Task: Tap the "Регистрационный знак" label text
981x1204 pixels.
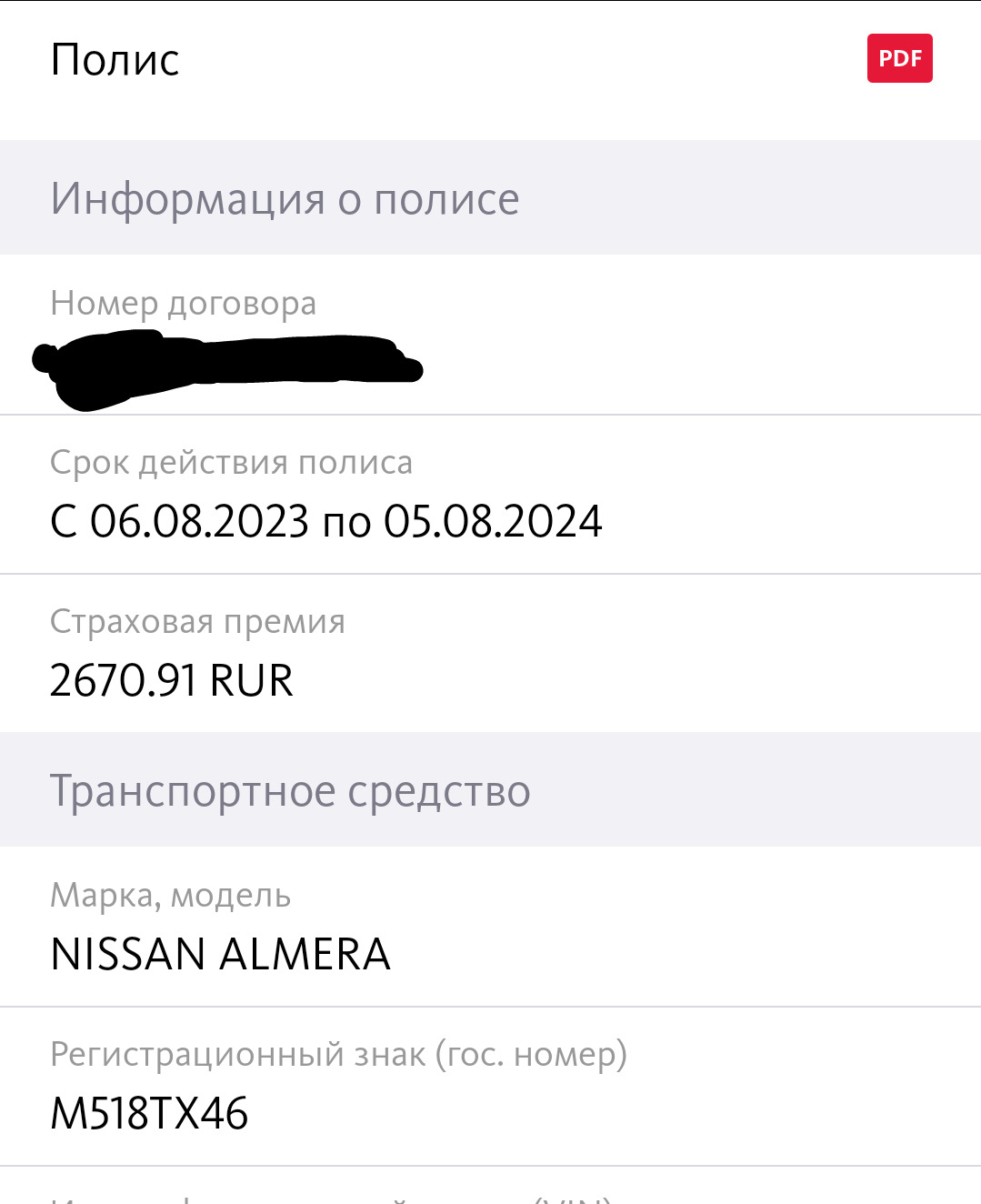Action: (237, 1054)
